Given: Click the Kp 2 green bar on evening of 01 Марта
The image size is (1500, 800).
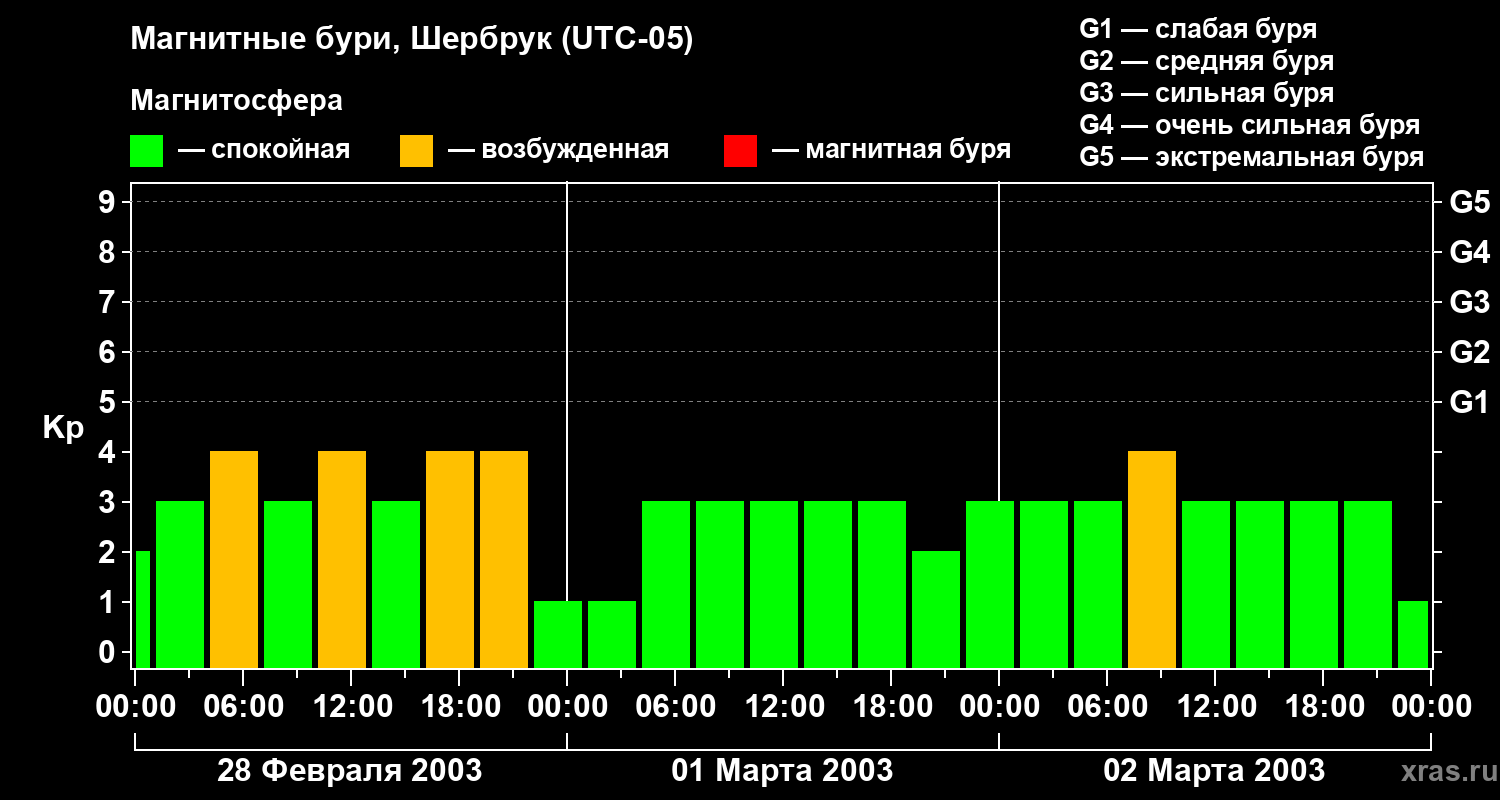Looking at the screenshot, I should pyautogui.click(x=936, y=609).
